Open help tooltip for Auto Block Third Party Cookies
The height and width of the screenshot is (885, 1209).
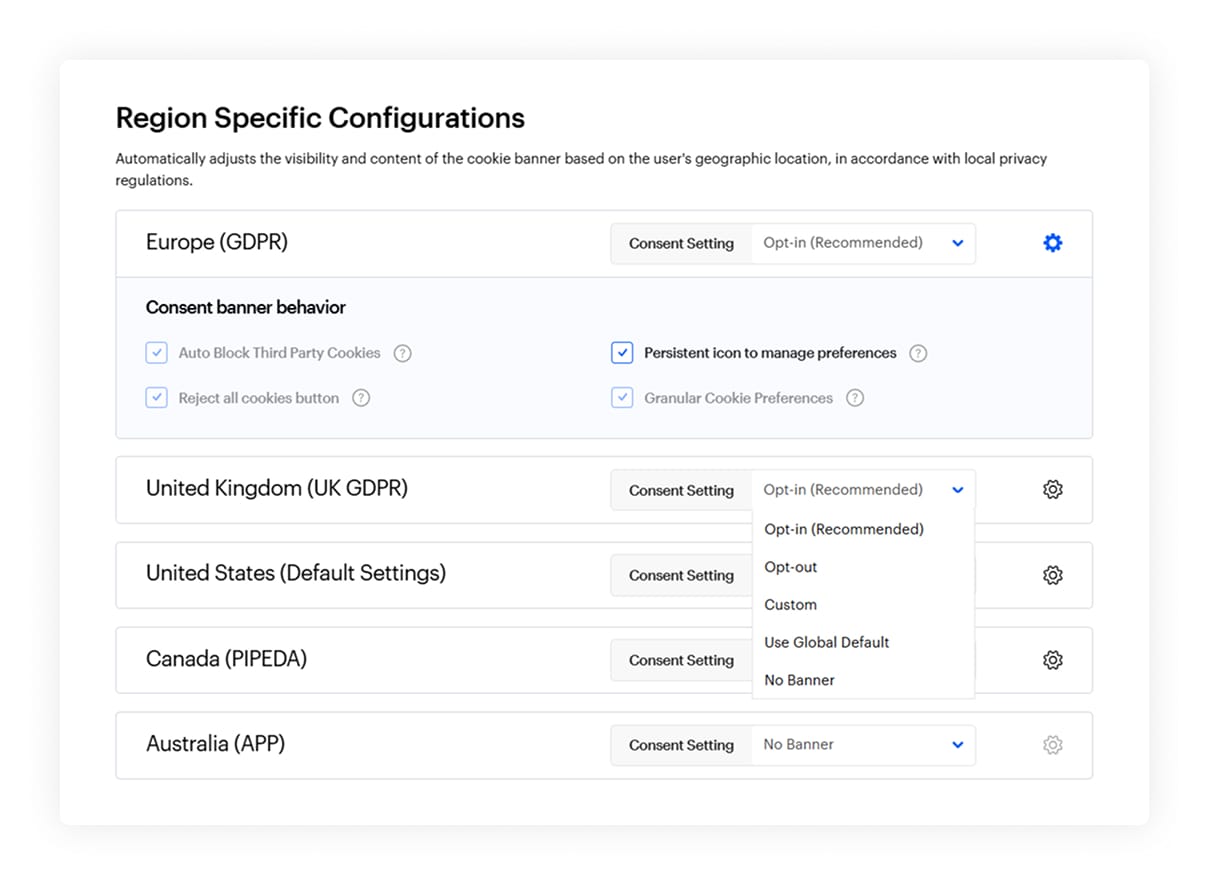click(x=402, y=353)
